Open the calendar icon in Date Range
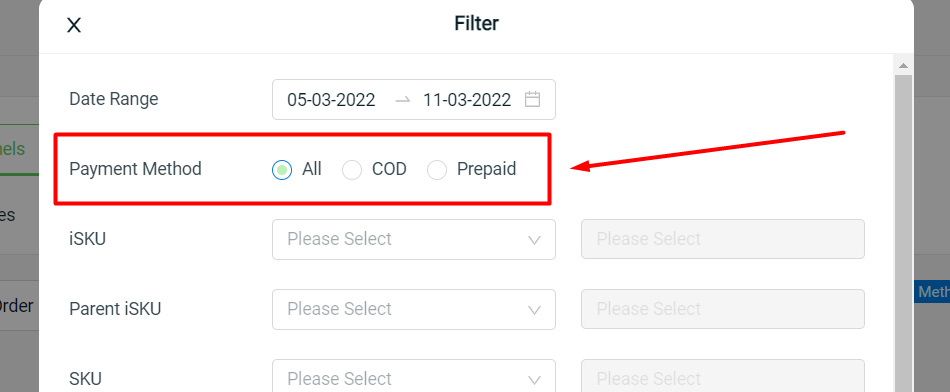The height and width of the screenshot is (392, 950). point(532,99)
